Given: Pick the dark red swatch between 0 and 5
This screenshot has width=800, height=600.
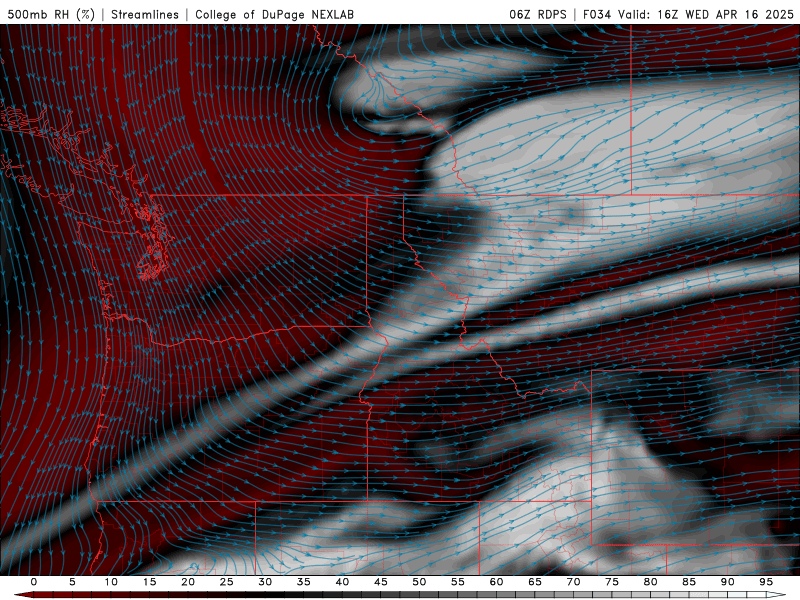Looking at the screenshot, I should pos(53,595).
